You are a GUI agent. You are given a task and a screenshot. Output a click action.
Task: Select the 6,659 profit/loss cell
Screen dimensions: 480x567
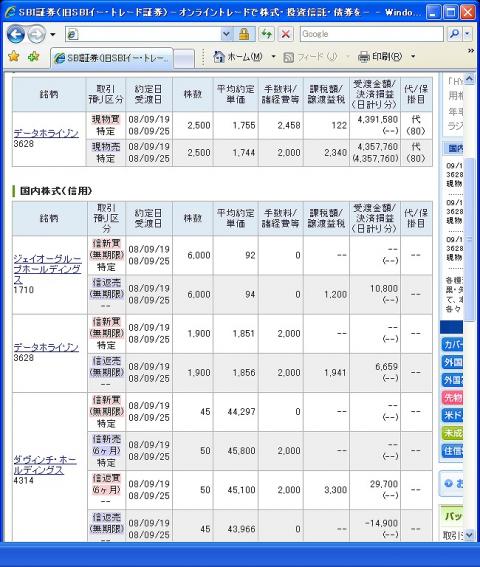(x=375, y=372)
